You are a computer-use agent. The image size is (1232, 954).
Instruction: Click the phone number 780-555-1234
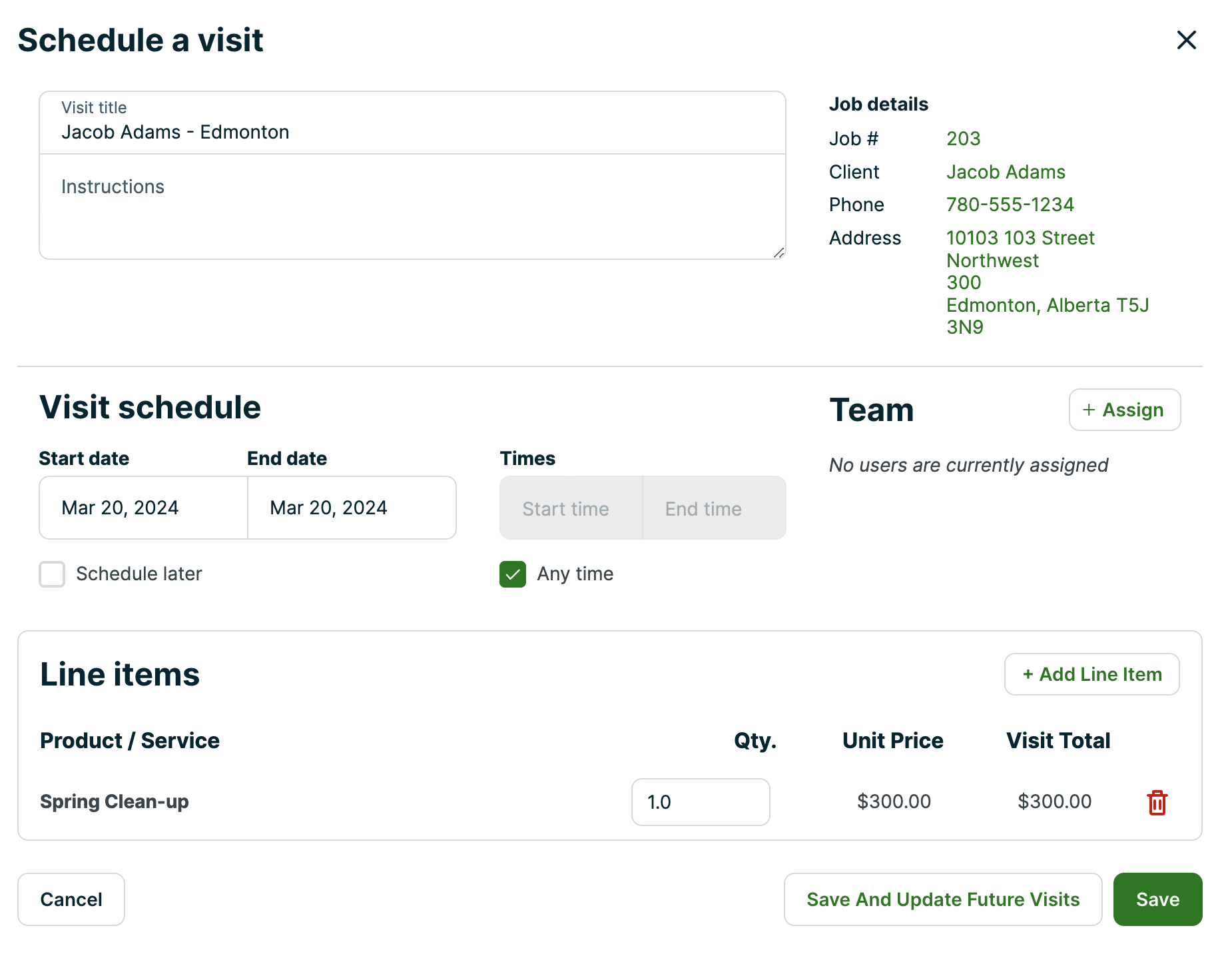1010,205
